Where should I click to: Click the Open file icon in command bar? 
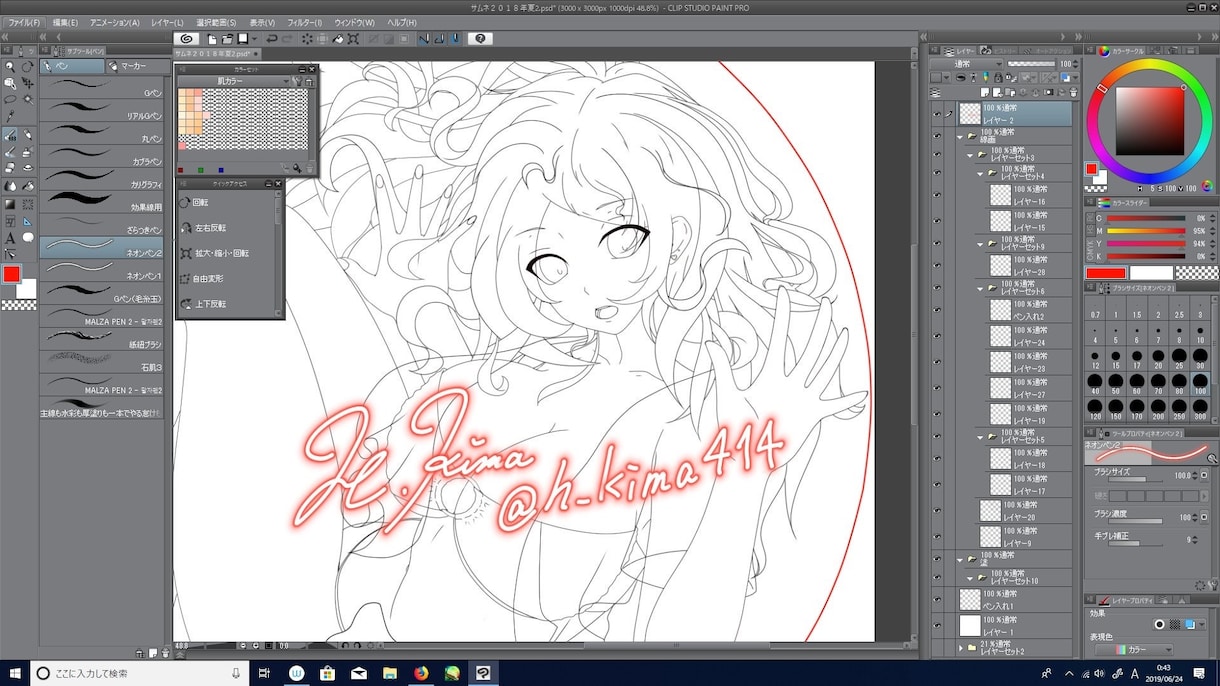coord(228,39)
